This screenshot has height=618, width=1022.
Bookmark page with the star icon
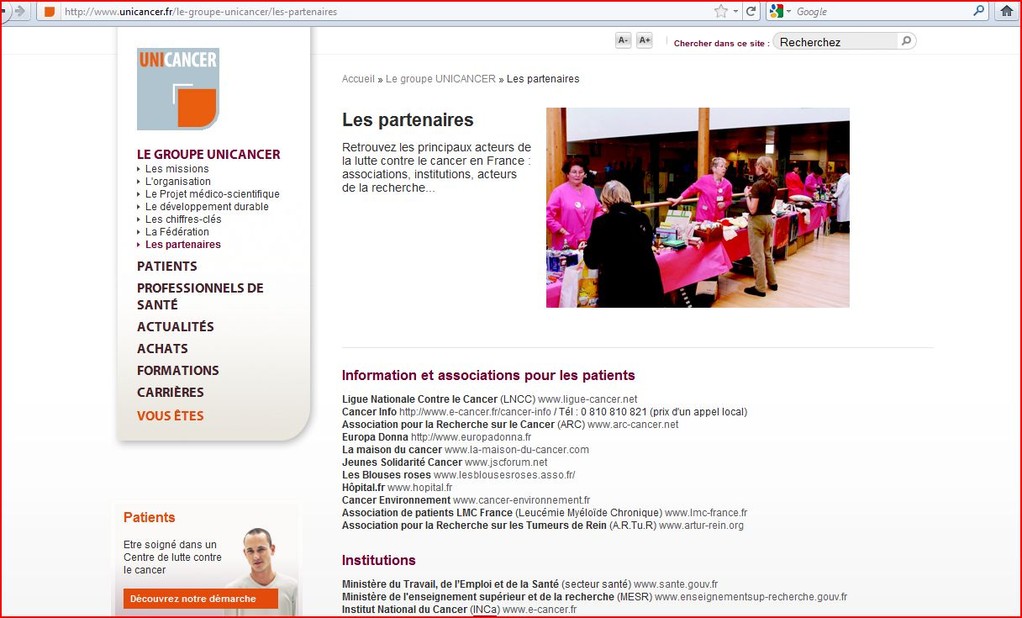[x=720, y=11]
